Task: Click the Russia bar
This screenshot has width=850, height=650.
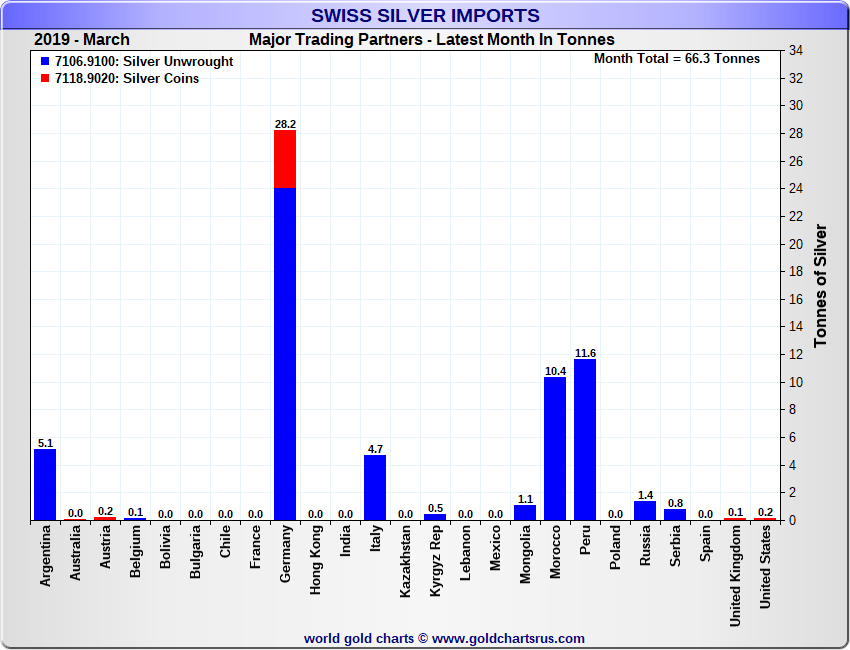Action: coord(645,511)
